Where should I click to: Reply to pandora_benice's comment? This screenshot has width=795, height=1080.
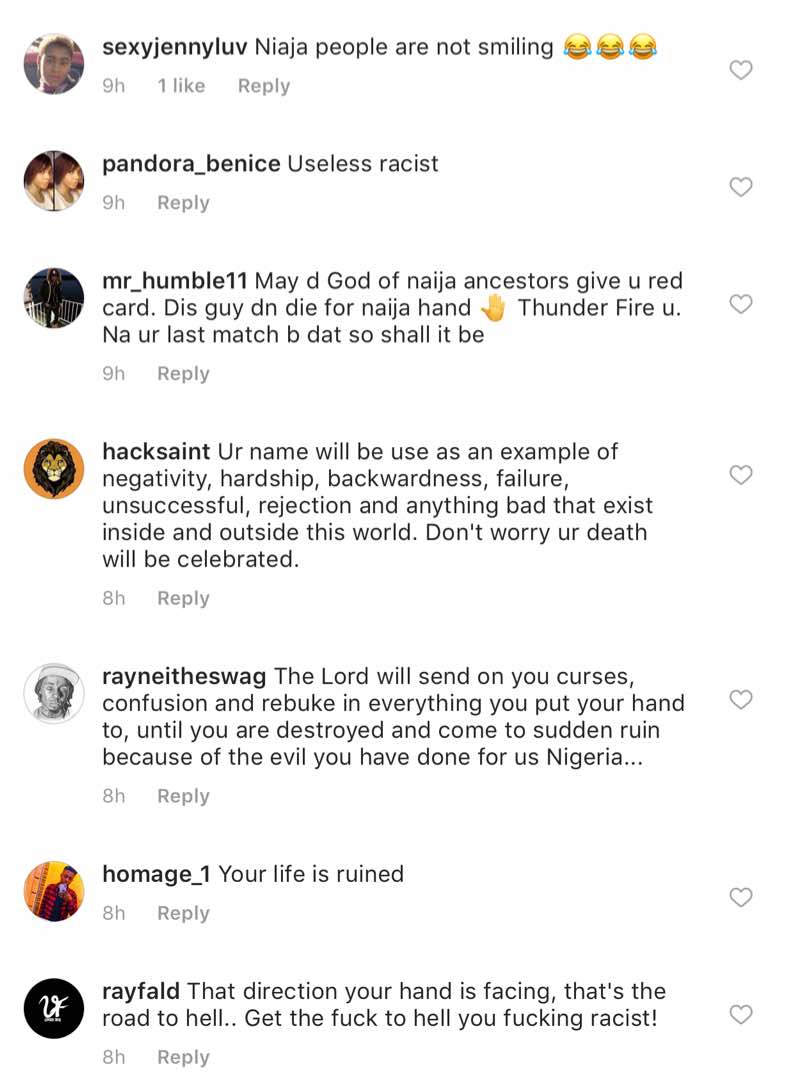[x=183, y=203]
